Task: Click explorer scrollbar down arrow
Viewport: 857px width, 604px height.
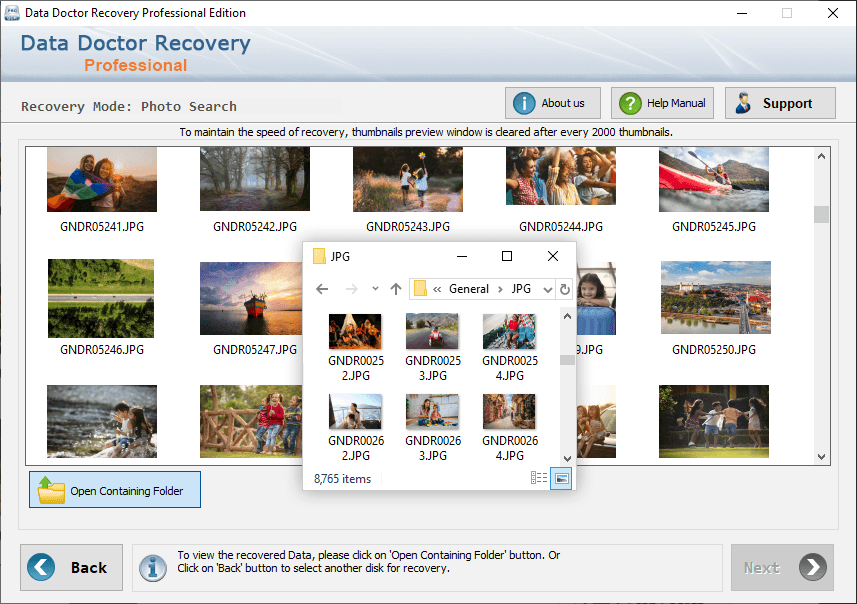Action: (567, 459)
